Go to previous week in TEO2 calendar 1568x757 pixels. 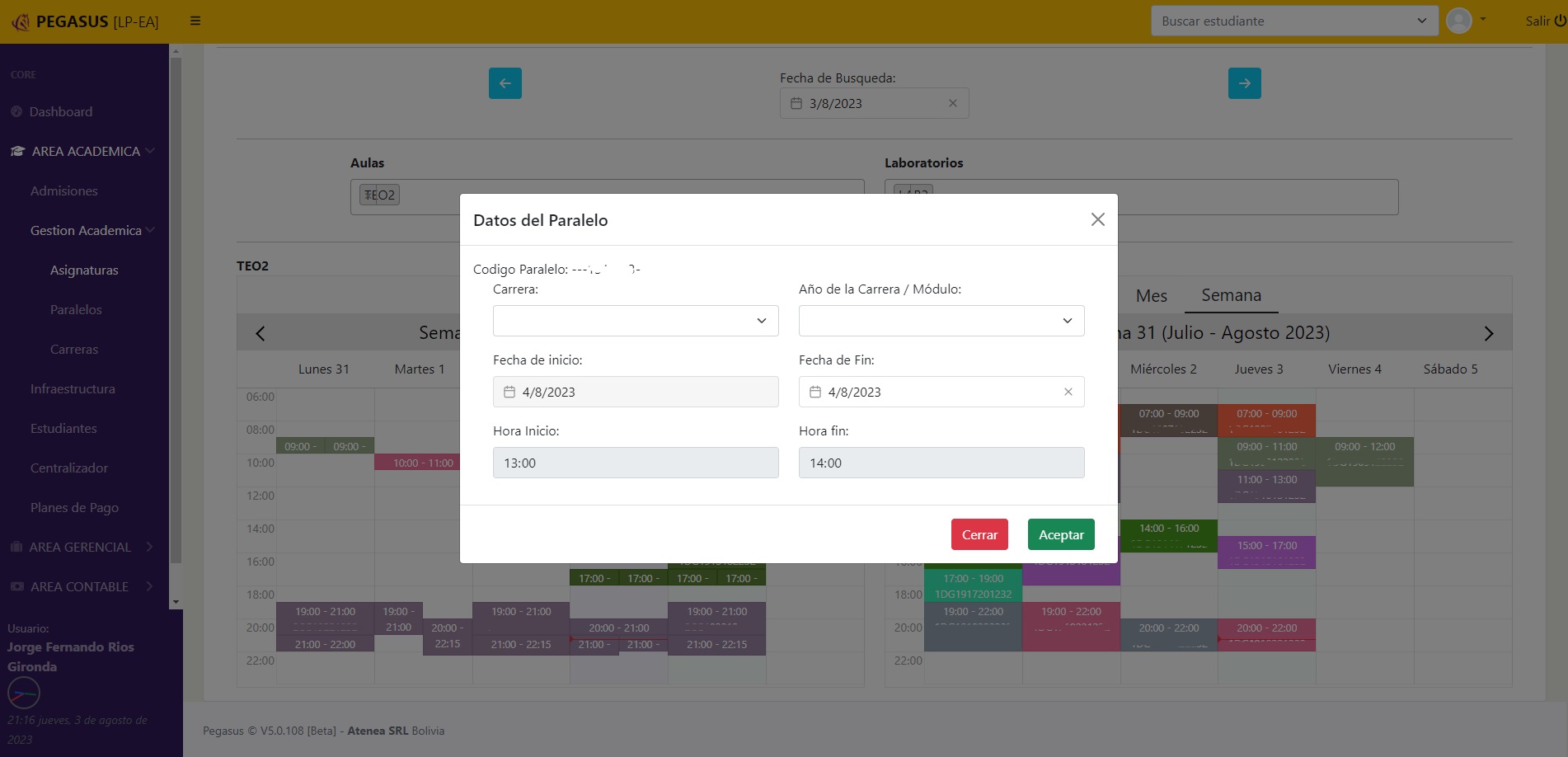point(261,333)
